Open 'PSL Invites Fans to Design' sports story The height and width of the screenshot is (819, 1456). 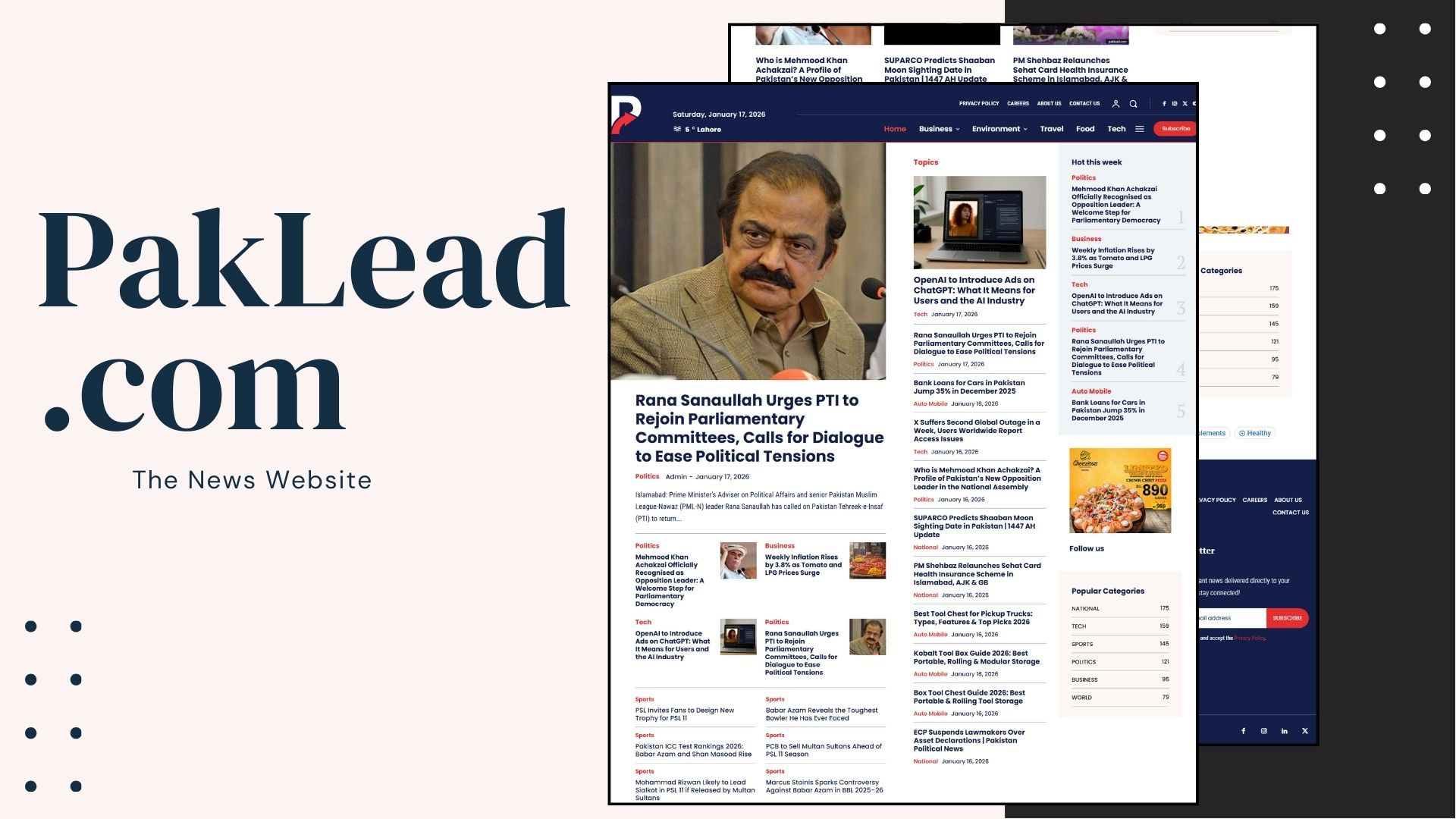(685, 714)
